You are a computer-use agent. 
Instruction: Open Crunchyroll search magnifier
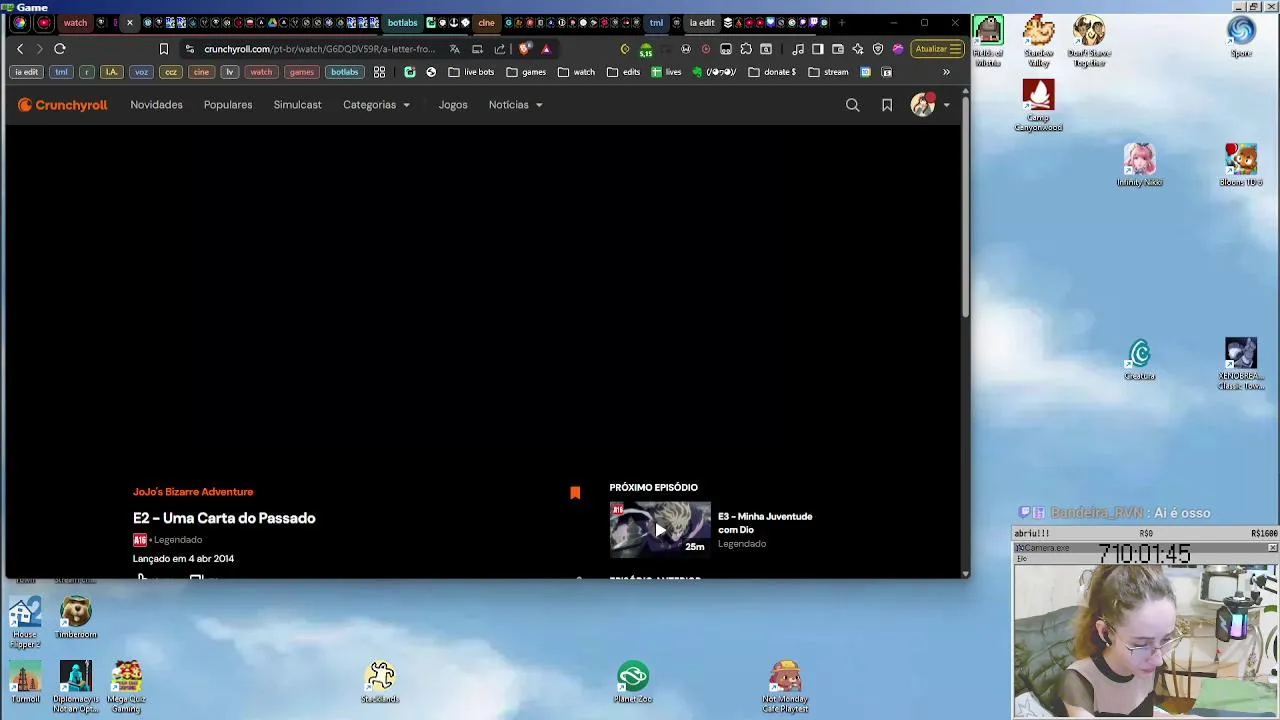point(852,105)
